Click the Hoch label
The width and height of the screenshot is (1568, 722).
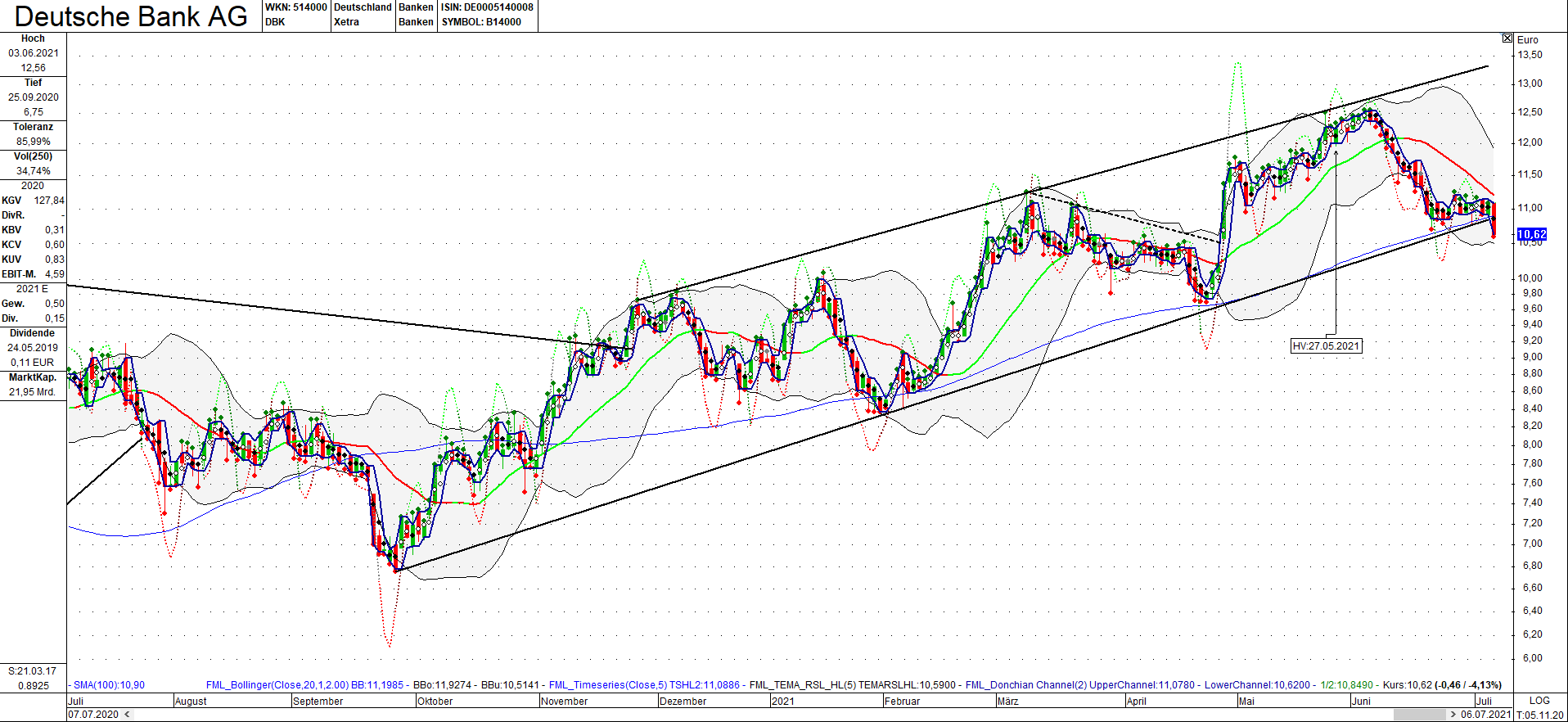pos(33,38)
